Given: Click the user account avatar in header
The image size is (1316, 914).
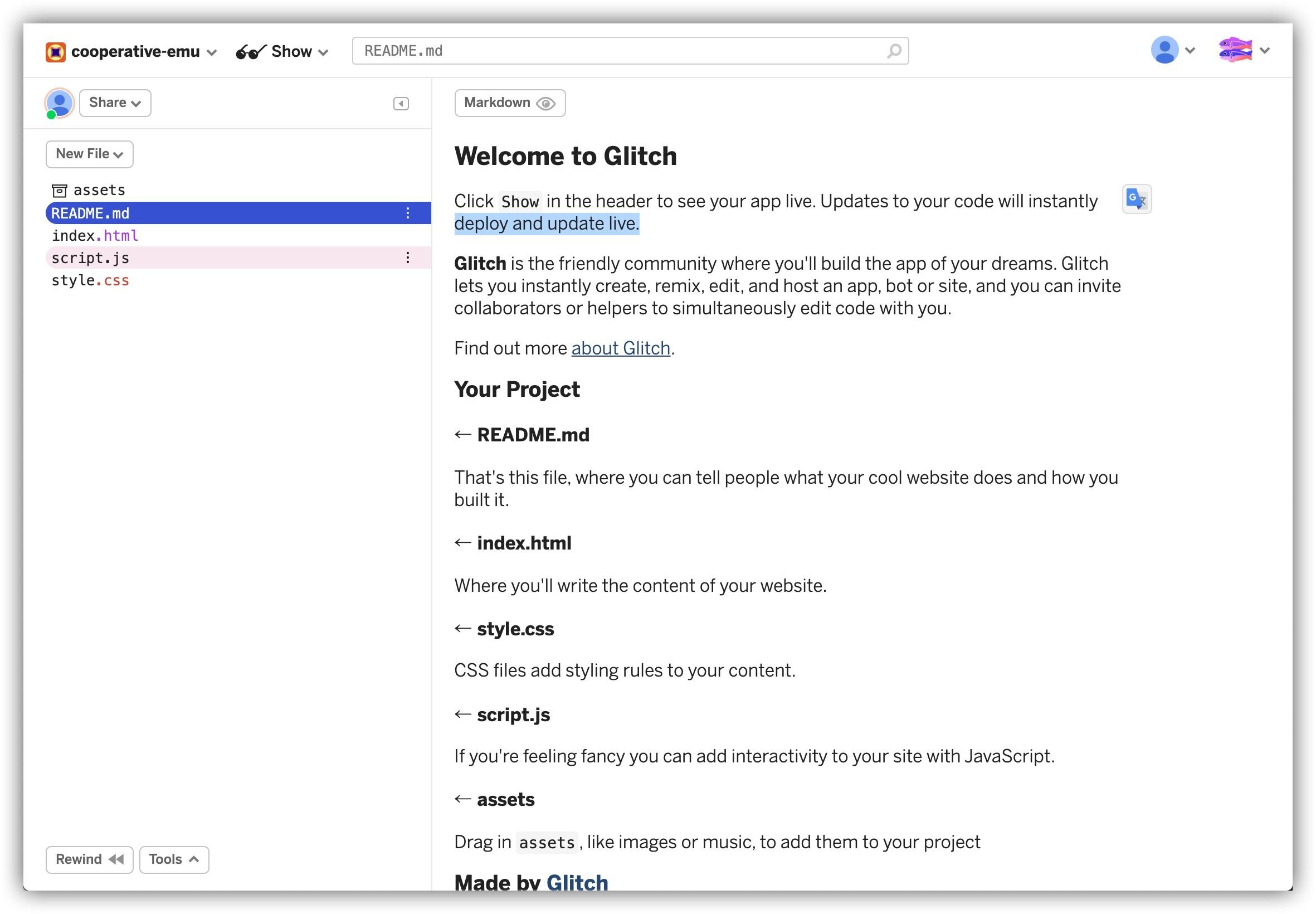Looking at the screenshot, I should [1164, 50].
